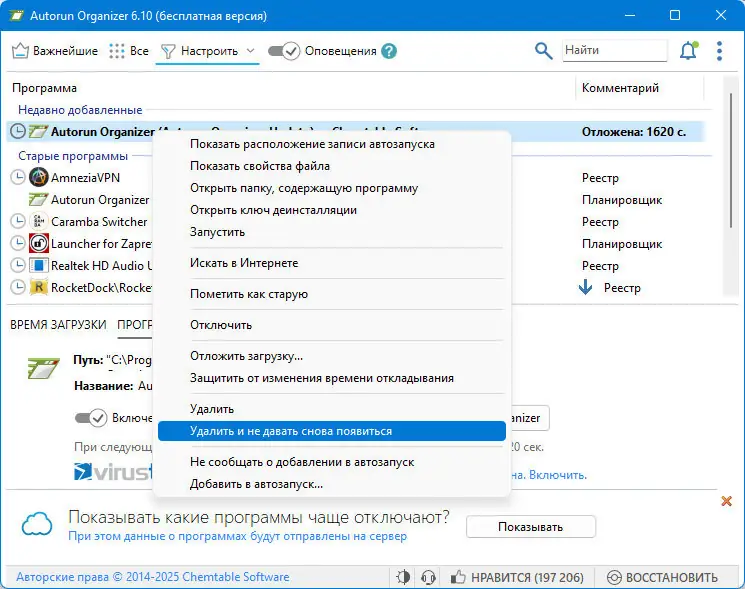Open the Оповещения help question icon
This screenshot has height=589, width=745.
click(389, 51)
